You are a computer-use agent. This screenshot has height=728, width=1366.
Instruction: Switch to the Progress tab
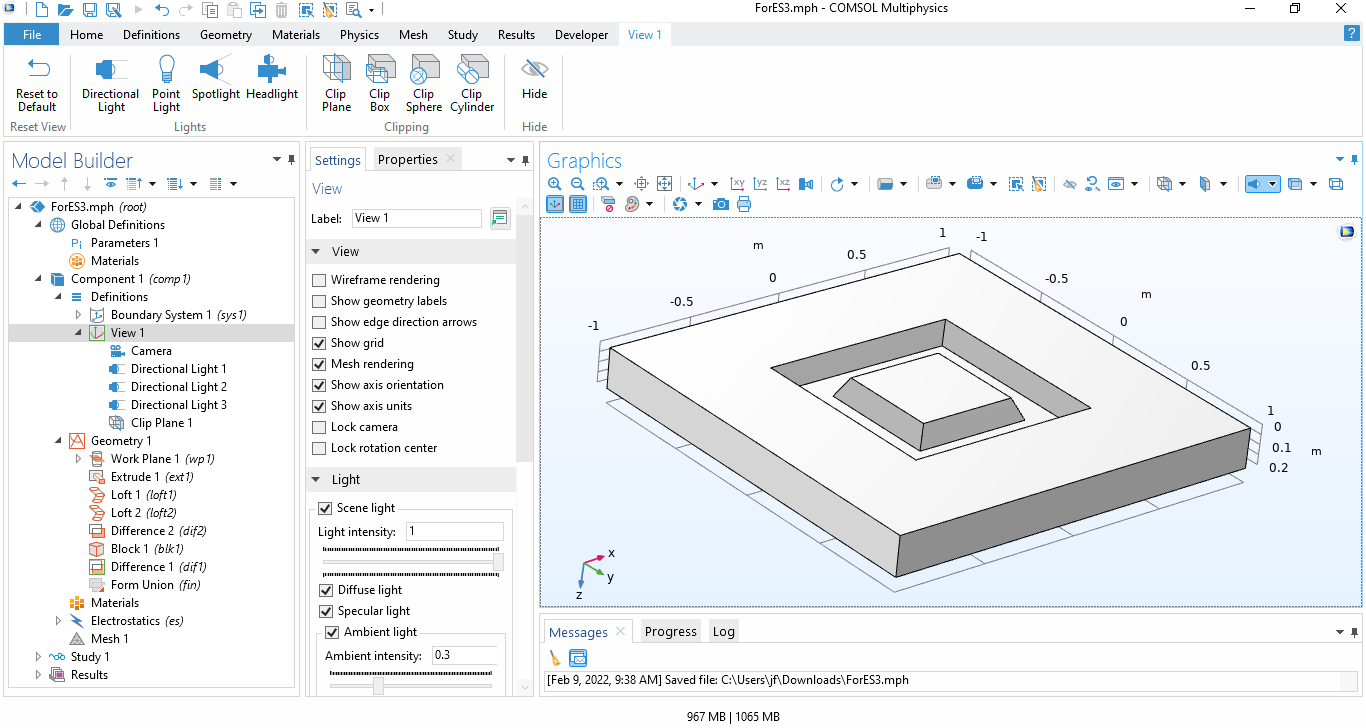670,631
